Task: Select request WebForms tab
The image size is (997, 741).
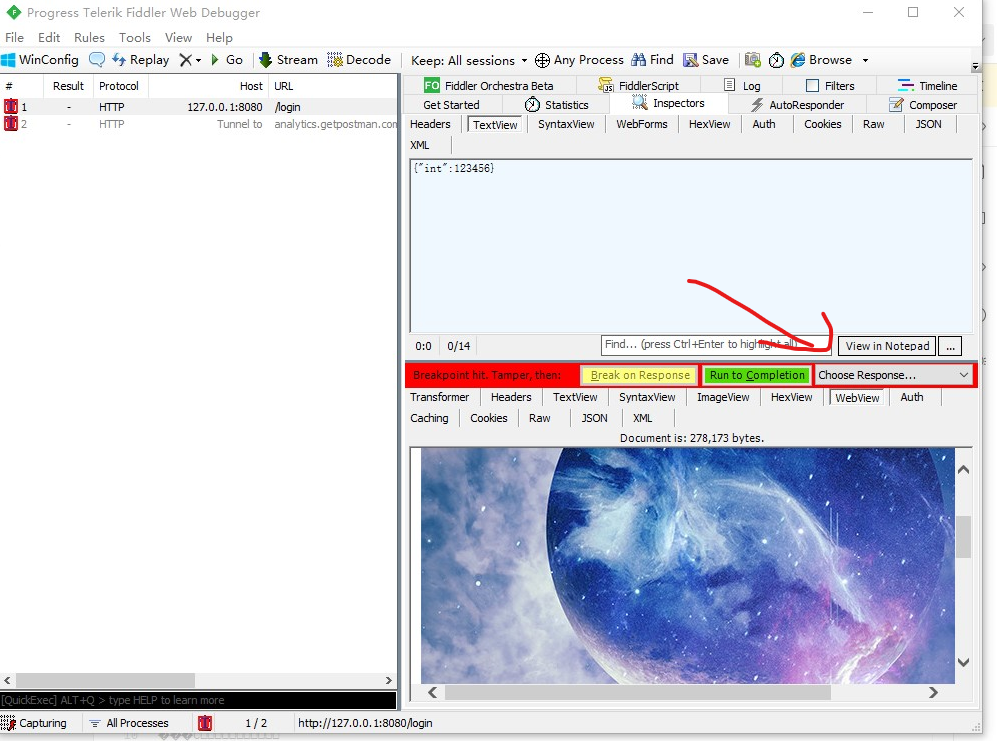Action: click(x=642, y=124)
